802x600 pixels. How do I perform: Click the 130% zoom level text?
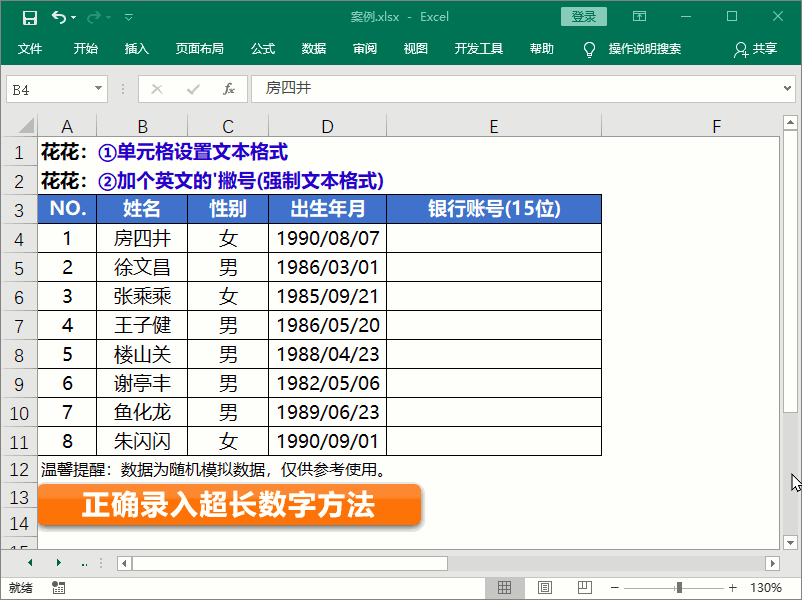pos(766,588)
